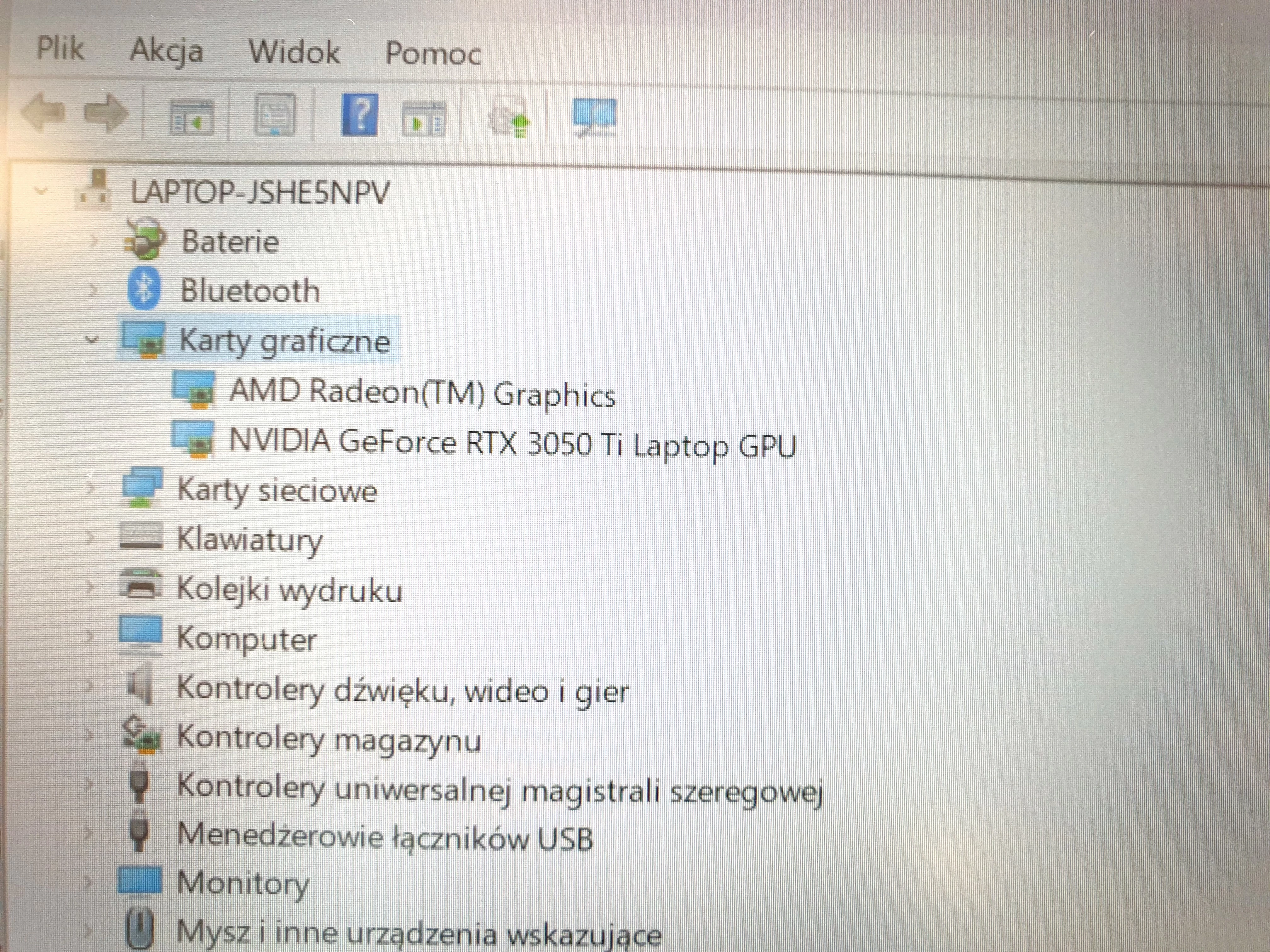Expand the Kolejki wydruku category
1270x952 pixels.
pyautogui.click(x=89, y=588)
